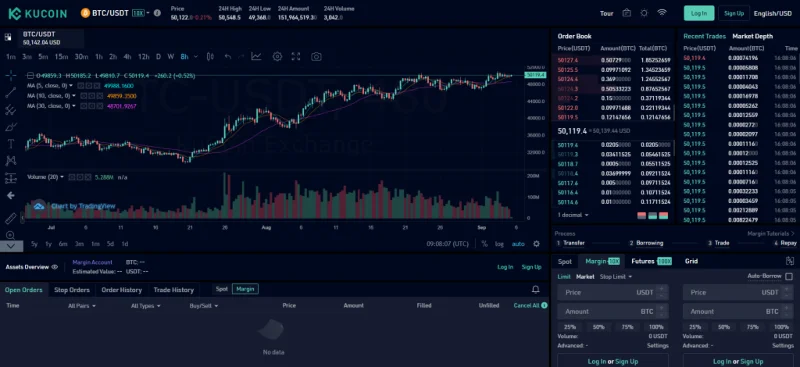Screen dimensions: 800x367
Task: Click the notification bell icon in orders panel
Action: (535, 289)
